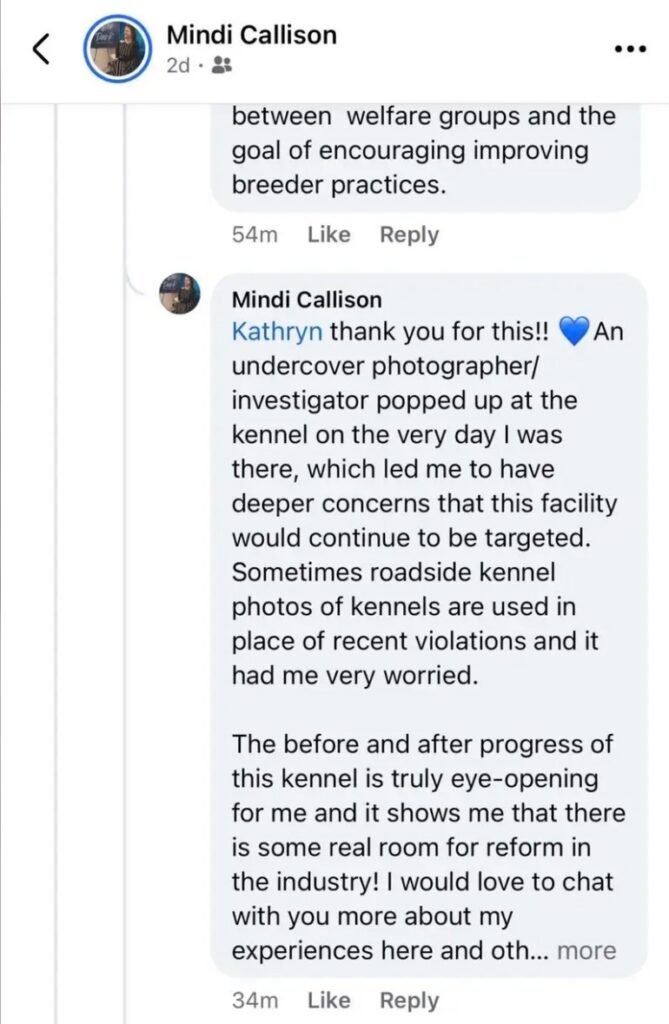Tap the bubble ending "improving breeder practices"
Screen dimensions: 669x1024
point(423,151)
